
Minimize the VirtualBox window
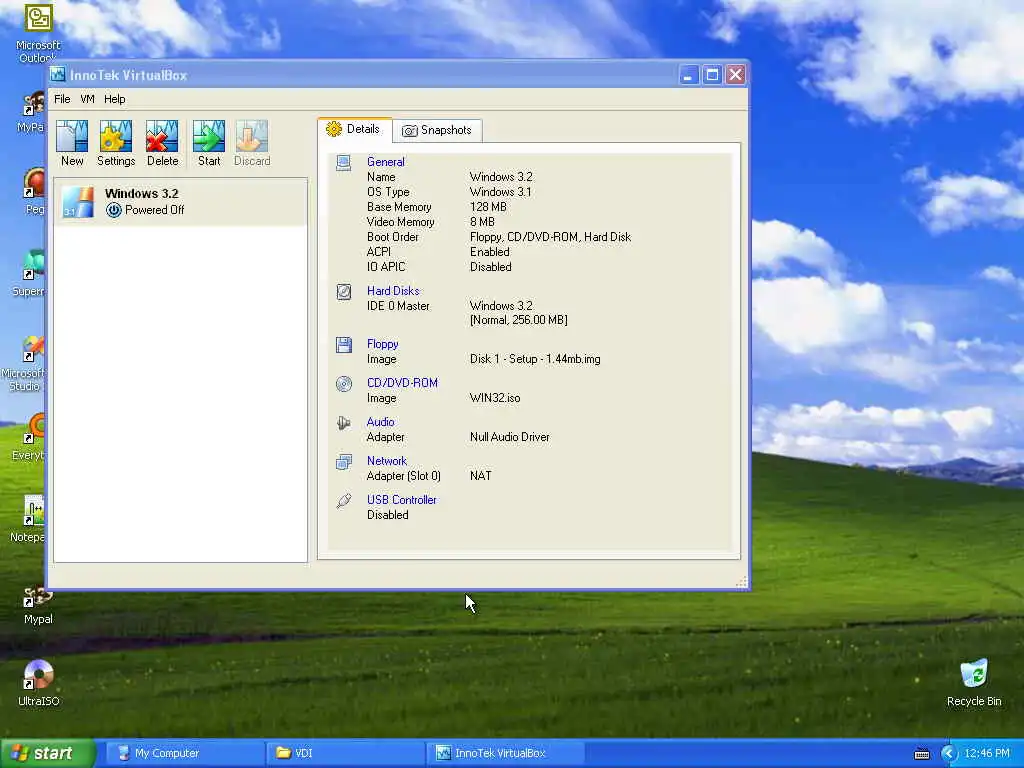click(688, 75)
